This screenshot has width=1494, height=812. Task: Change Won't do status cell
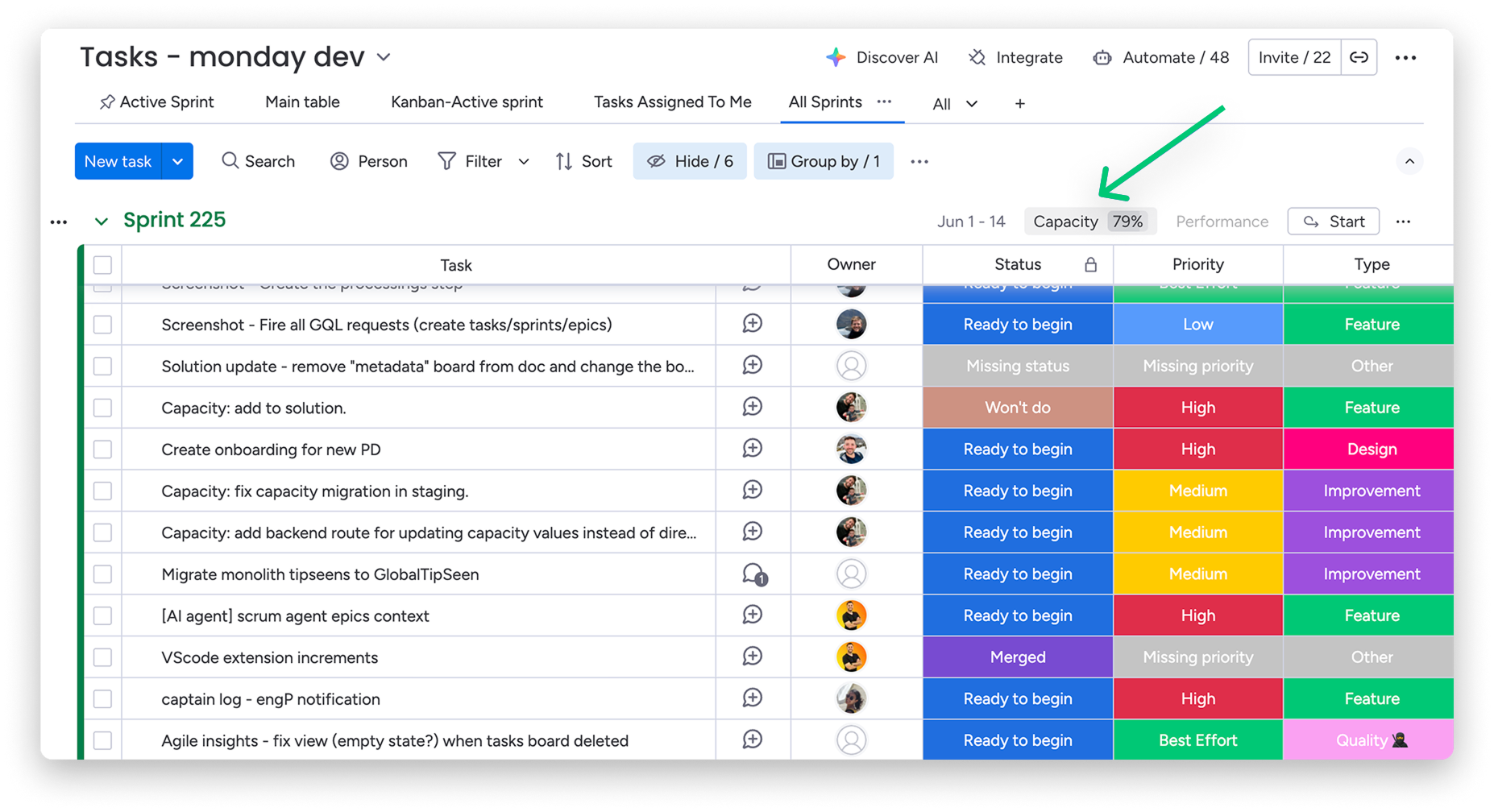pos(1018,408)
